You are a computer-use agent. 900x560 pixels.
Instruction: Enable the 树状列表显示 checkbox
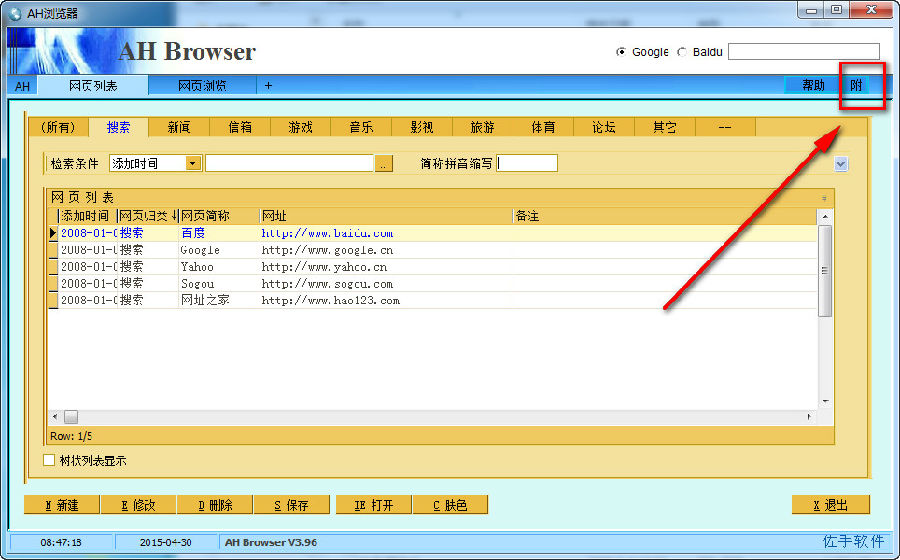click(49, 460)
